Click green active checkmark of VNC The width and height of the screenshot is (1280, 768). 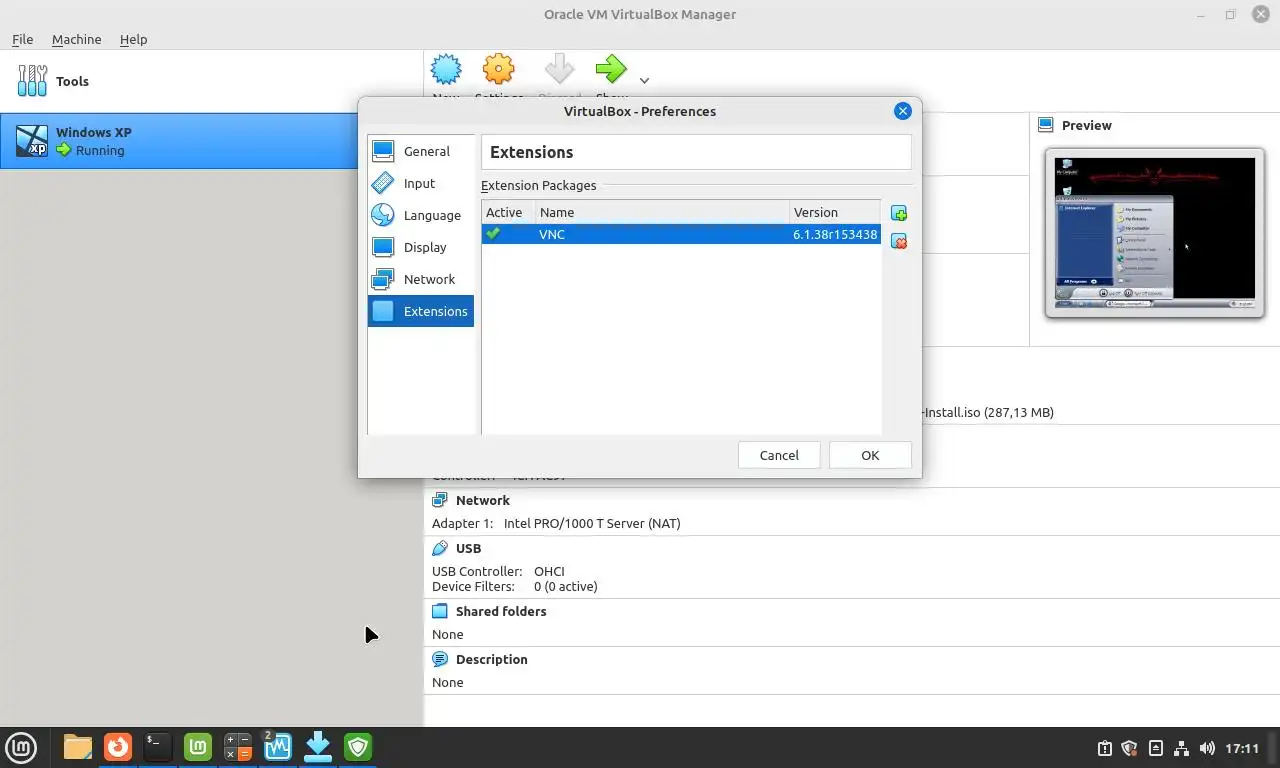[x=493, y=233]
